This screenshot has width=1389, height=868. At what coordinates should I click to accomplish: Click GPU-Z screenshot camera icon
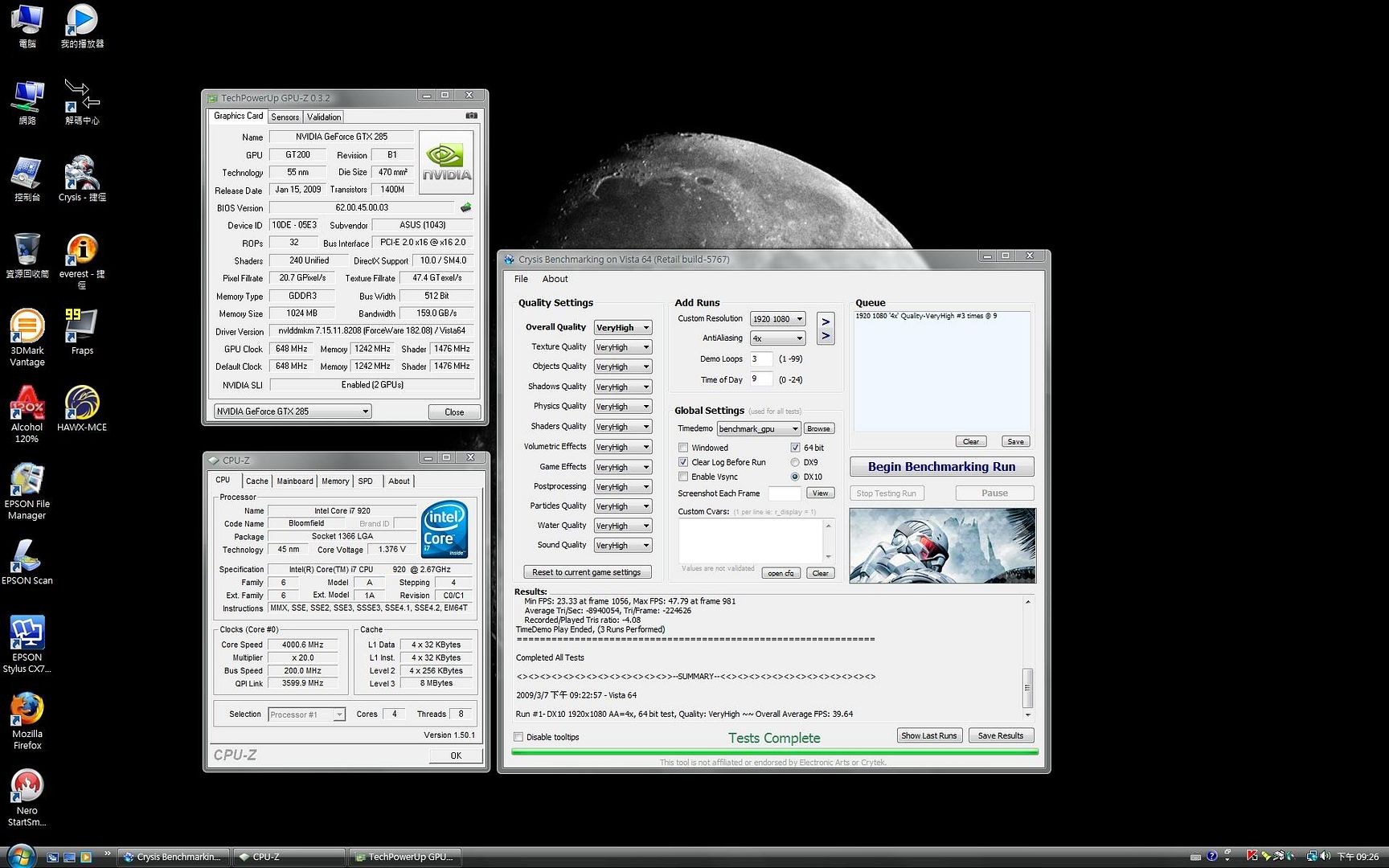pos(472,116)
